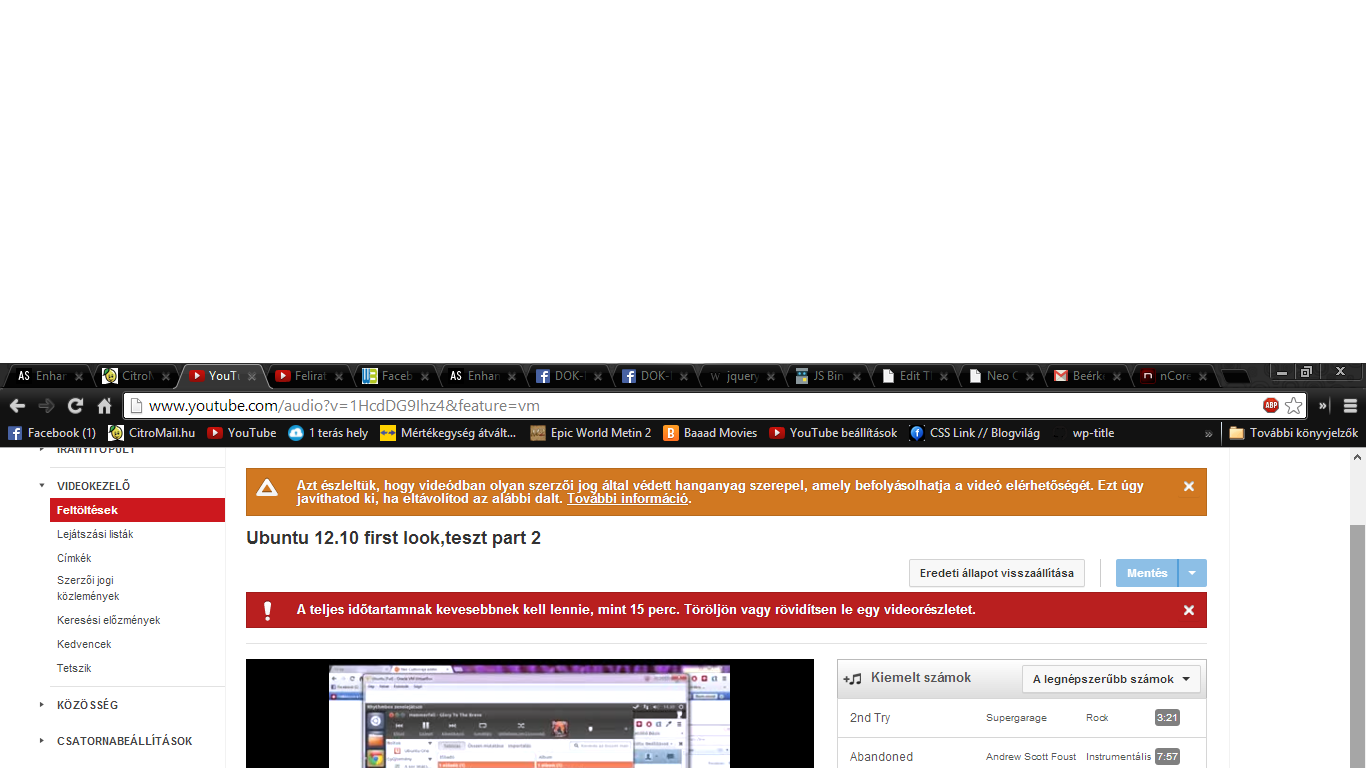This screenshot has width=1366, height=768.
Task: Click the orange warning triangle icon
Action: pos(267,488)
